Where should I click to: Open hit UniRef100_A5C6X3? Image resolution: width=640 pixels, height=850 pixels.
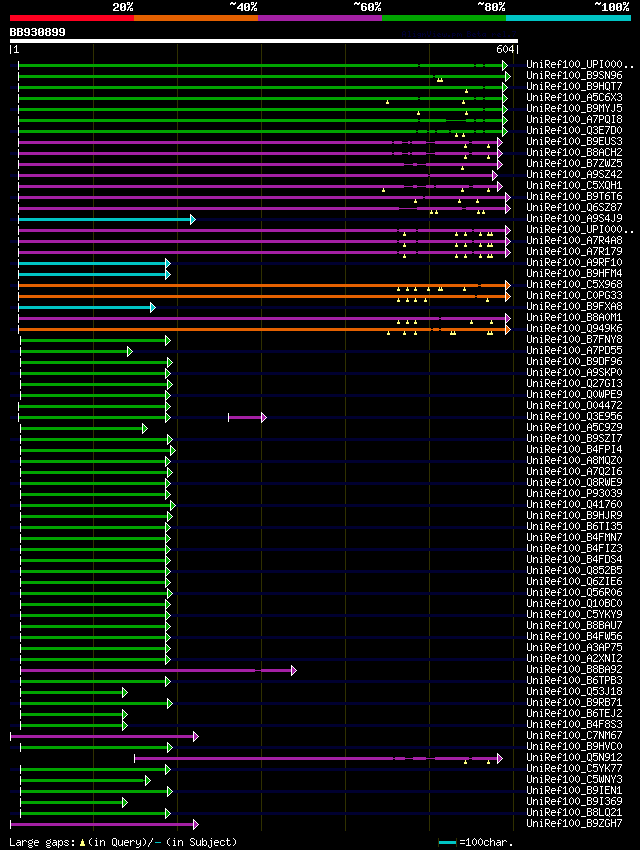coord(574,98)
